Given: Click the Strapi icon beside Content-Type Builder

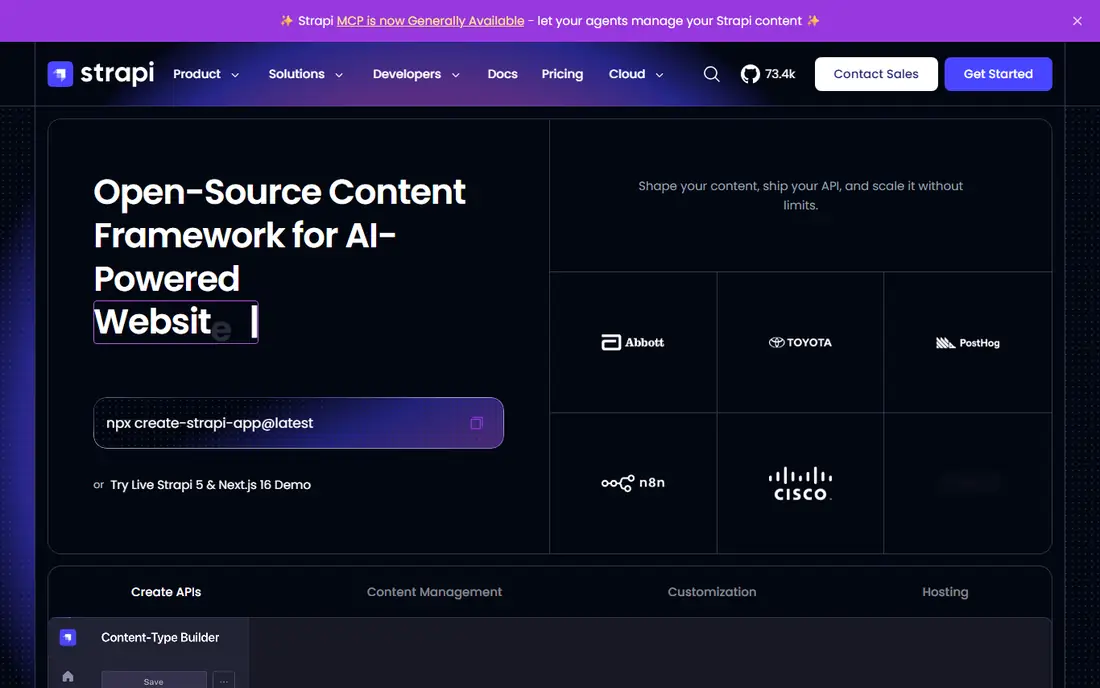Looking at the screenshot, I should (68, 637).
